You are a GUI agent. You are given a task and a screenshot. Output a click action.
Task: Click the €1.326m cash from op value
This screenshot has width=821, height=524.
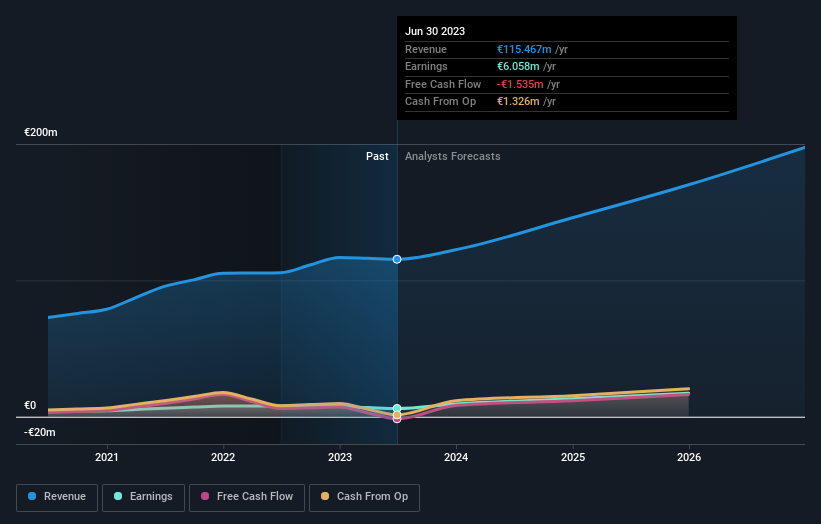tap(518, 102)
